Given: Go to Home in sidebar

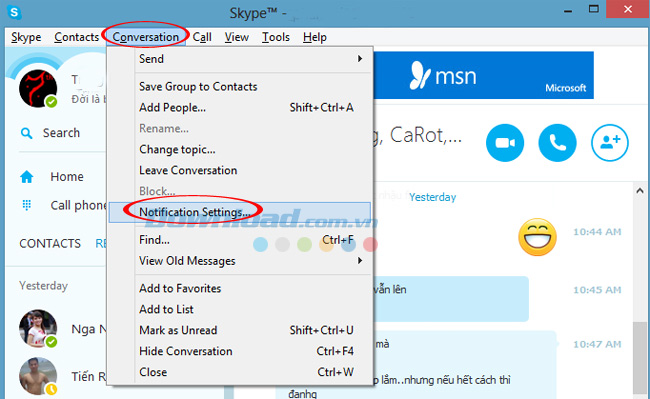Looking at the screenshot, I should (x=67, y=177).
